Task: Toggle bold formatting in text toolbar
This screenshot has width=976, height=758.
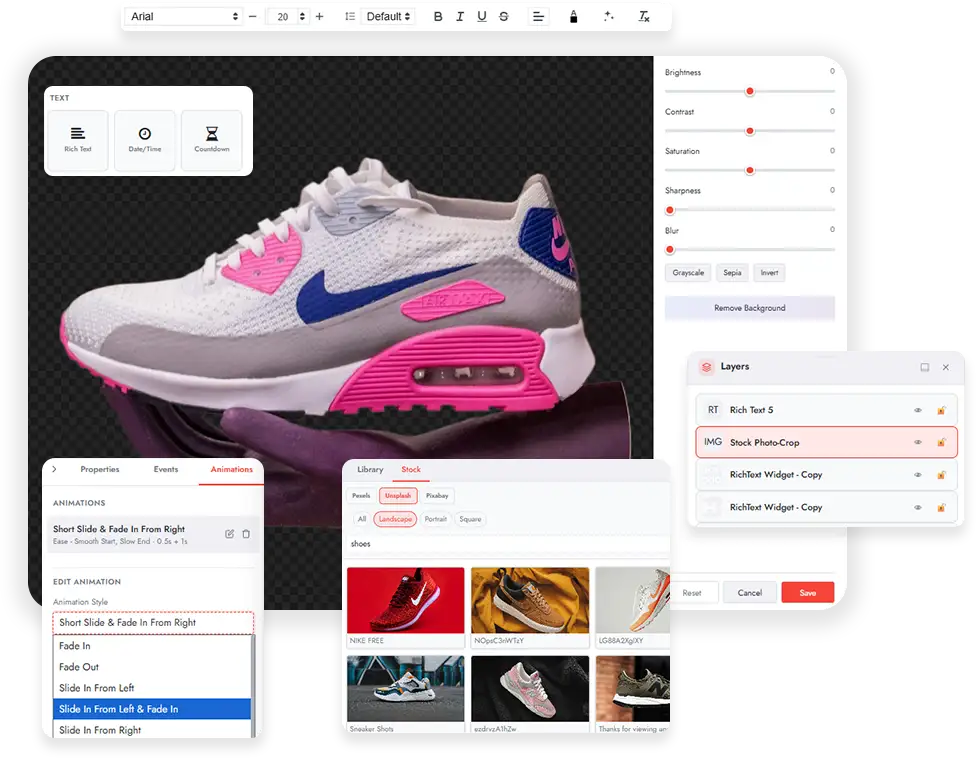Action: coord(438,17)
